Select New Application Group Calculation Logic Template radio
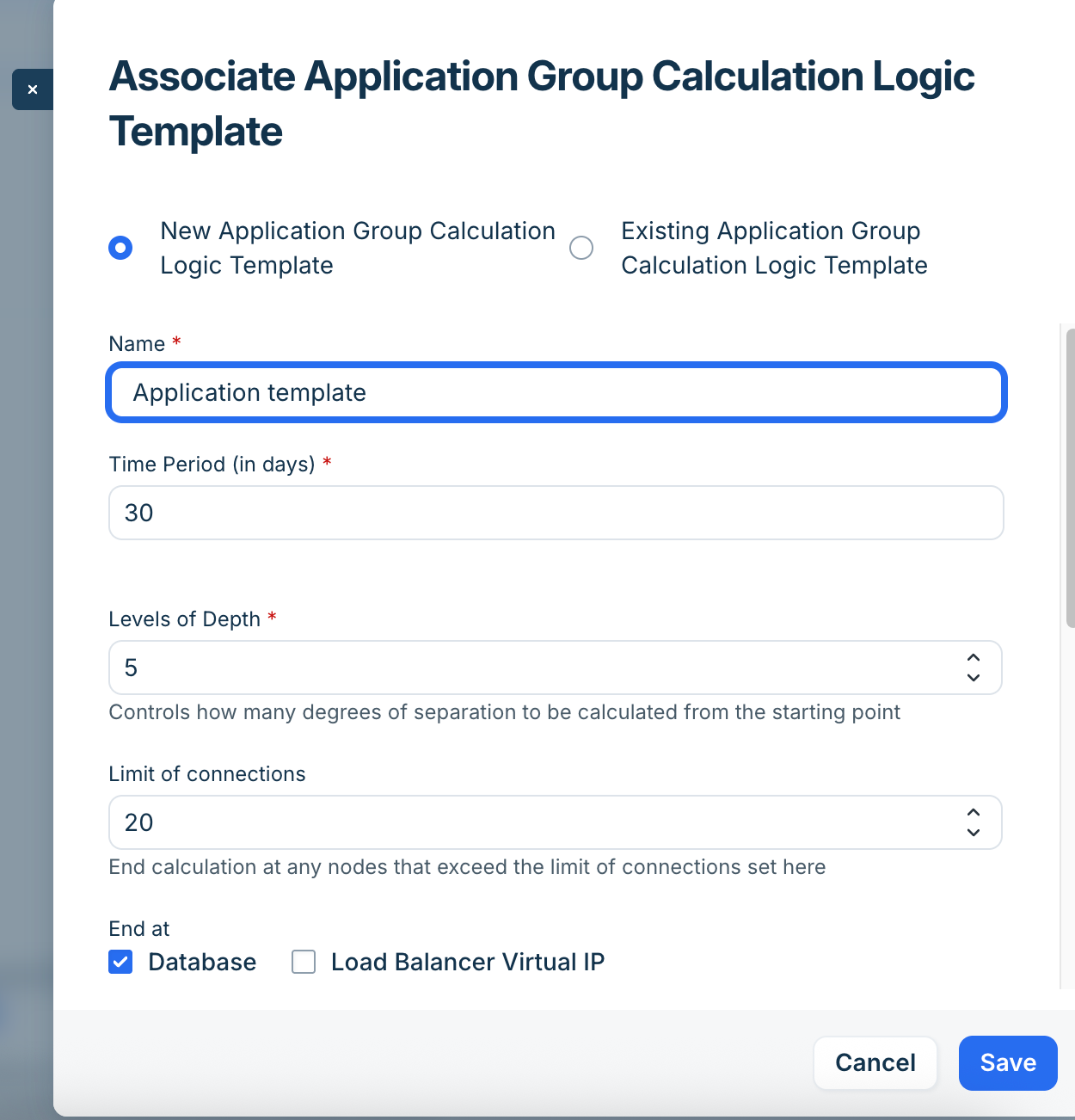This screenshot has height=1120, width=1075. tap(120, 248)
